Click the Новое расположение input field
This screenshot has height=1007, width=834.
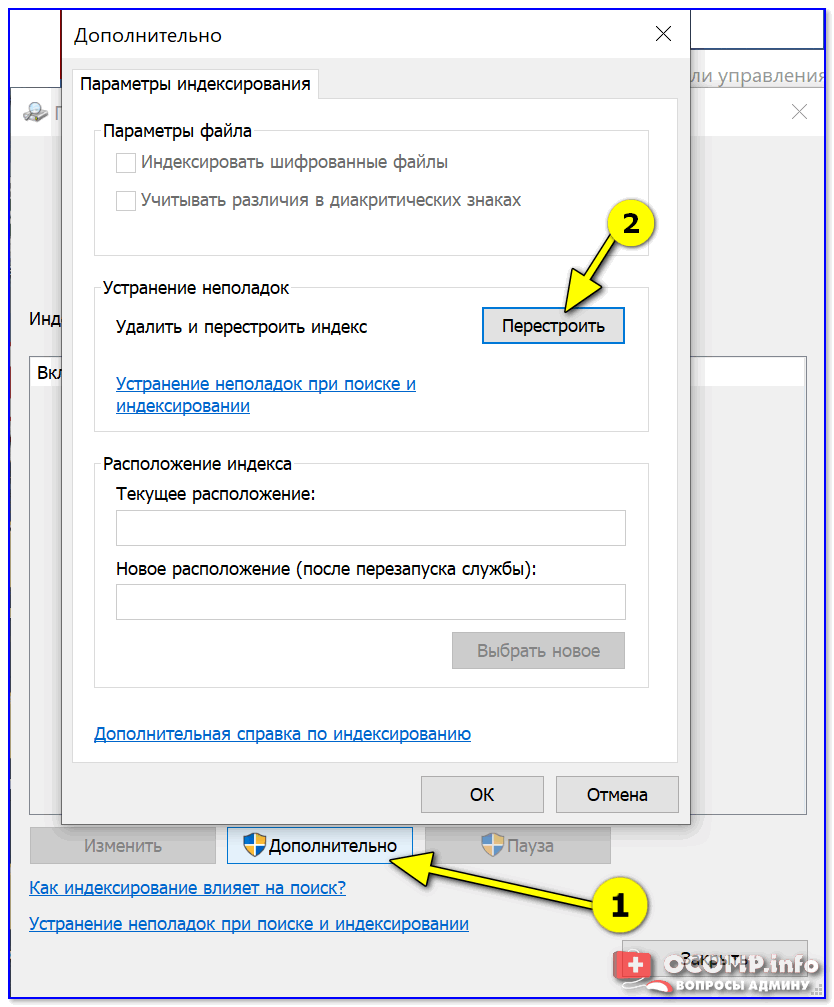coord(370,602)
